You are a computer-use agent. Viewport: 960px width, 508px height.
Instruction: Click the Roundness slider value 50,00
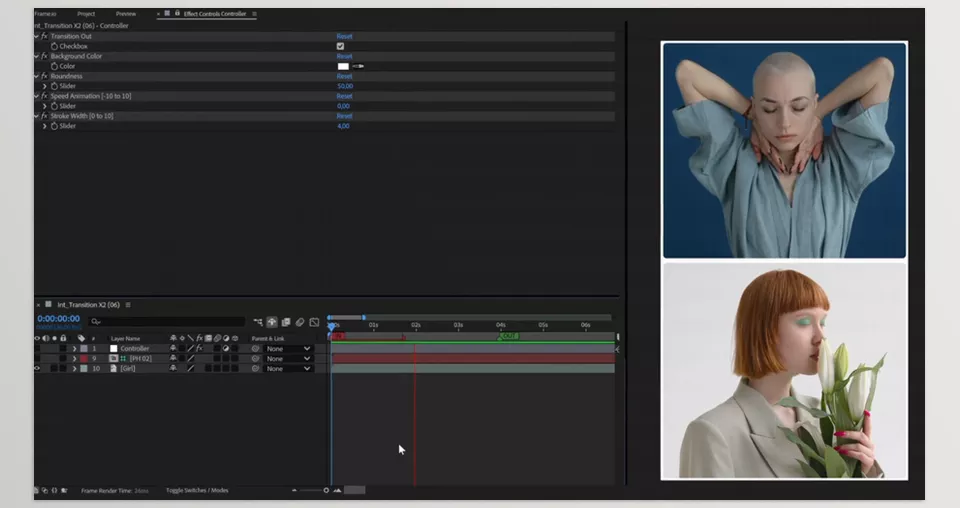[x=345, y=86]
